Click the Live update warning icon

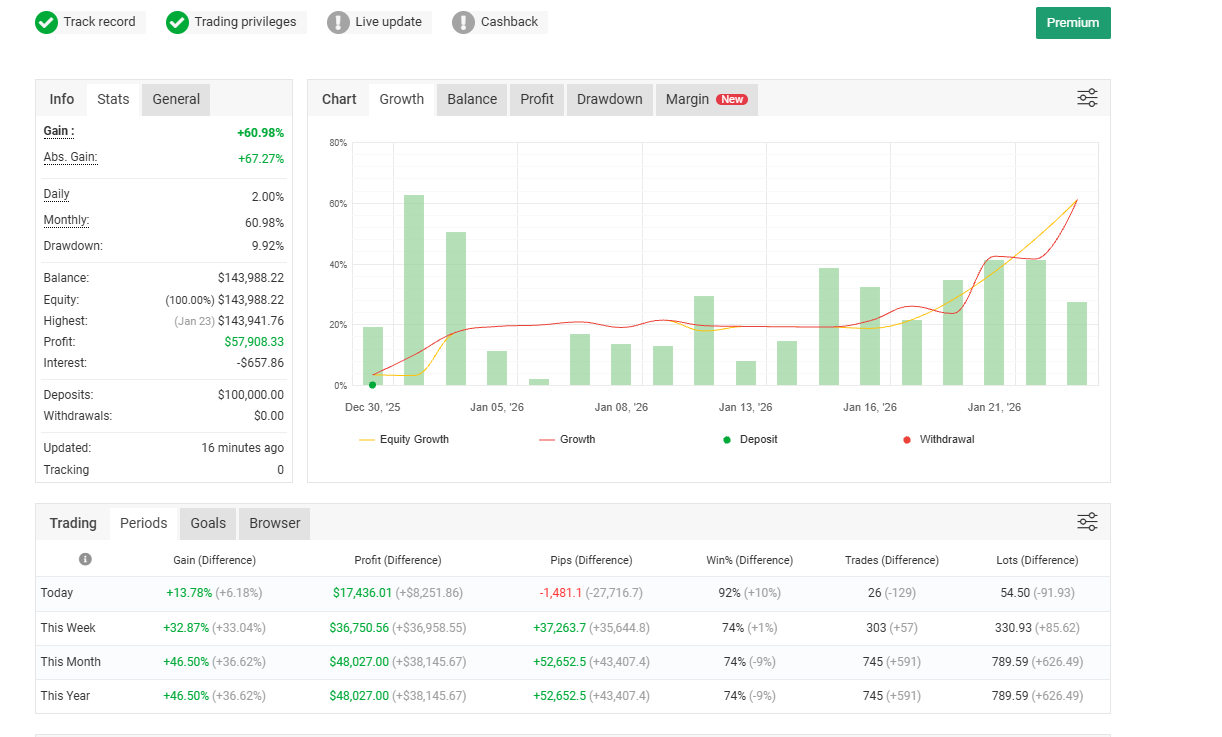pos(338,22)
